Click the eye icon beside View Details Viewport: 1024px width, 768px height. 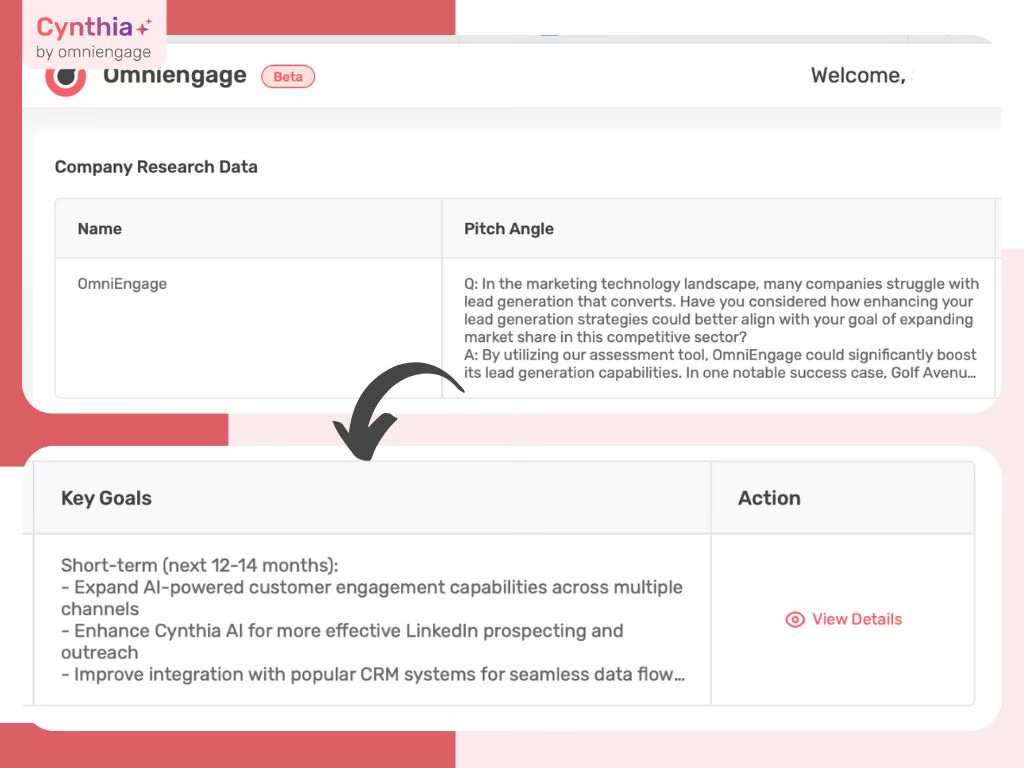point(795,620)
